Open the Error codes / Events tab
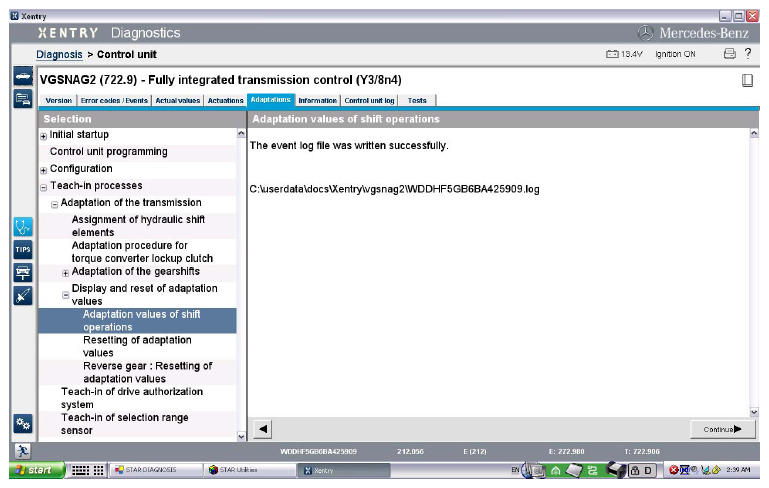 click(115, 100)
